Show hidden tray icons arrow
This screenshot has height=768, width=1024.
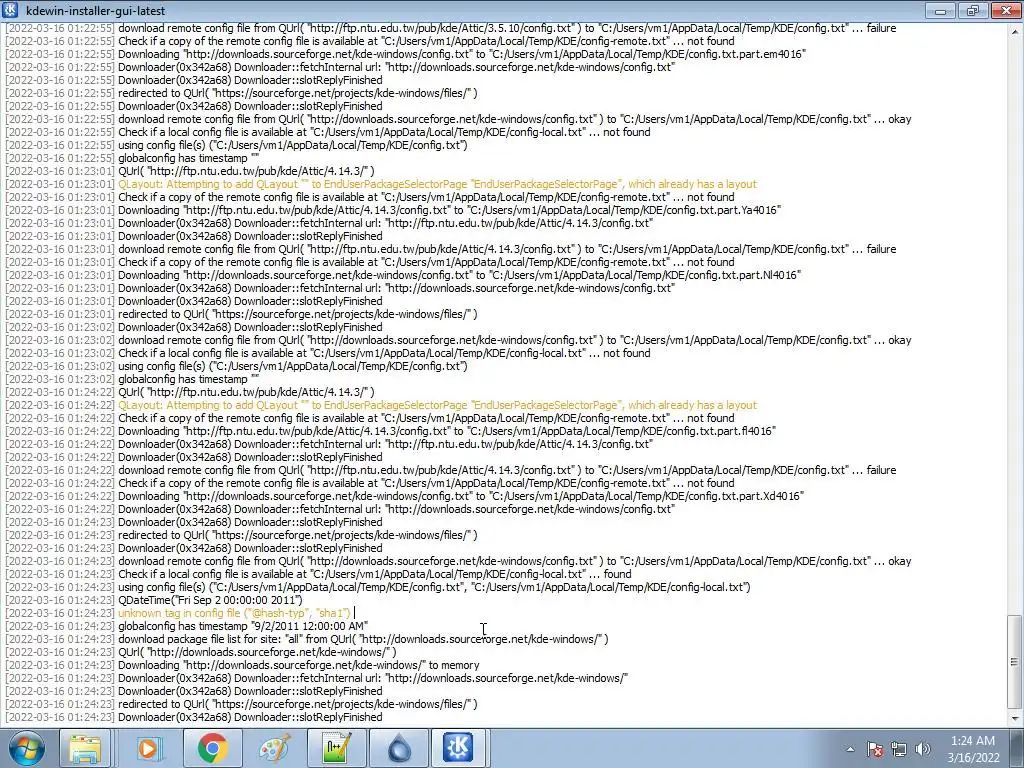coord(850,749)
